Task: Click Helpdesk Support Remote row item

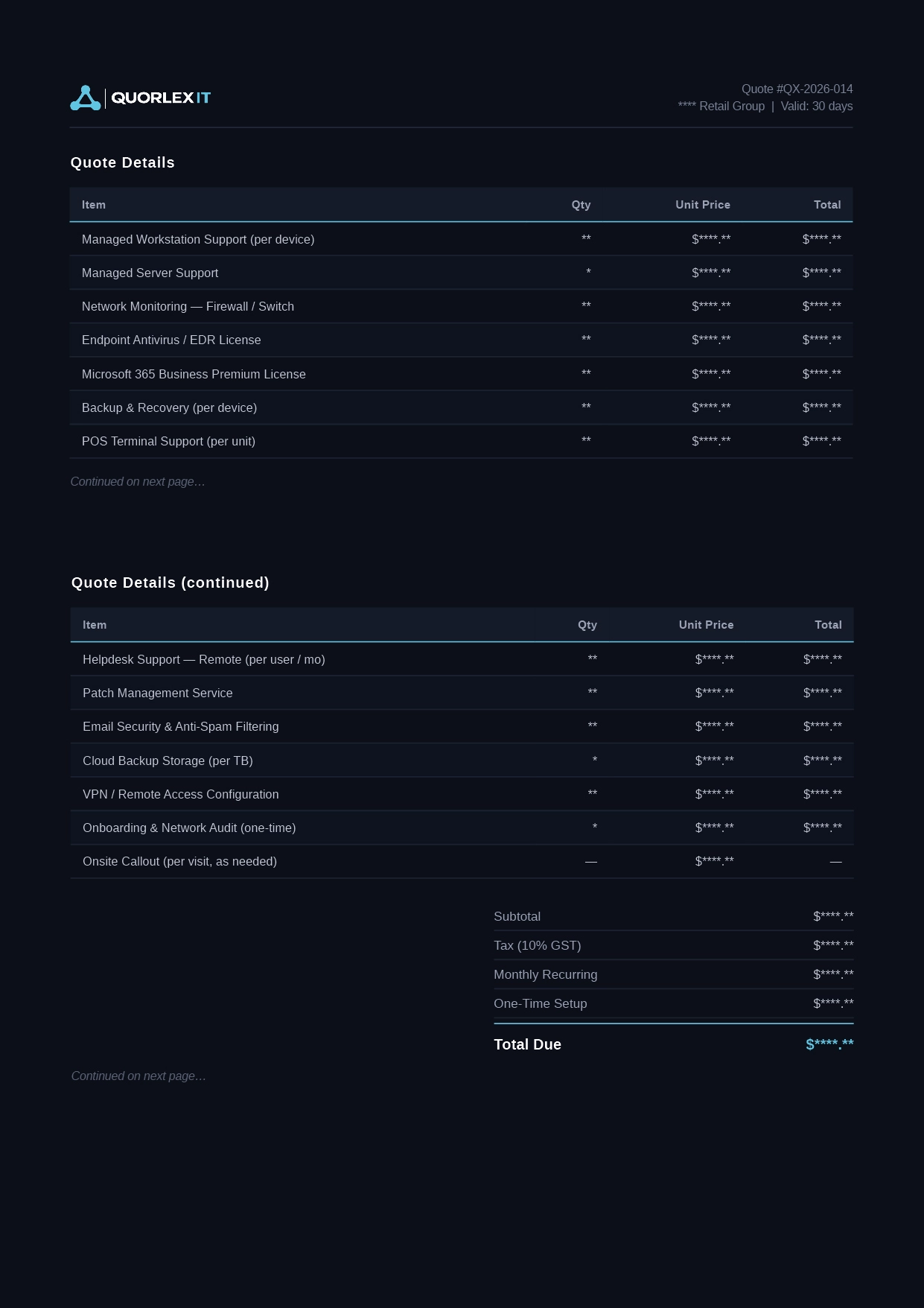Action: 462,659
